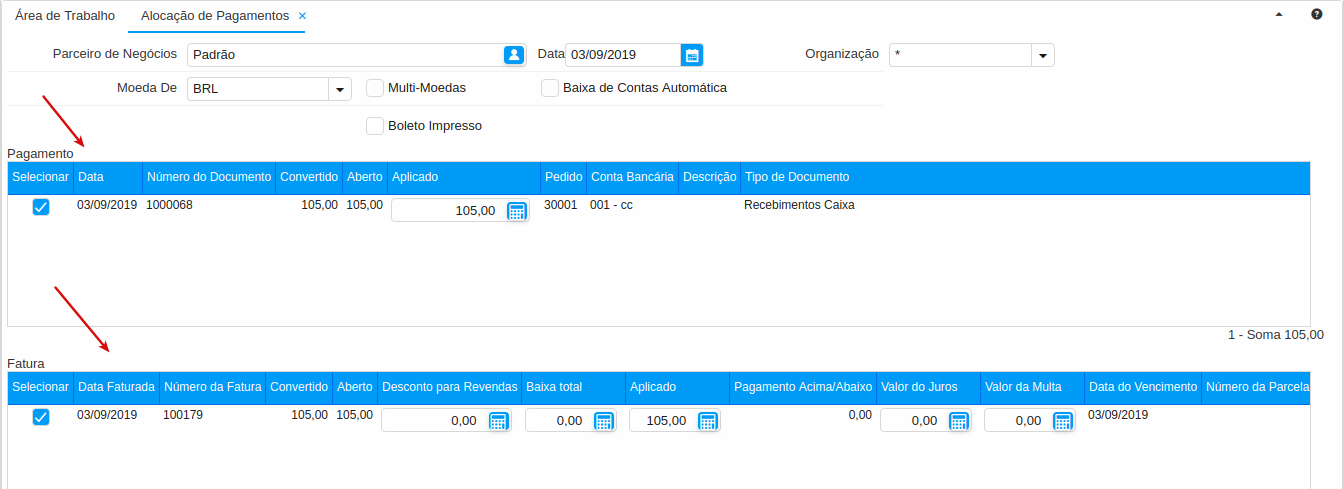Viewport: 1343px width, 489px height.
Task: Open calculator for Baixa total field
Action: [604, 421]
